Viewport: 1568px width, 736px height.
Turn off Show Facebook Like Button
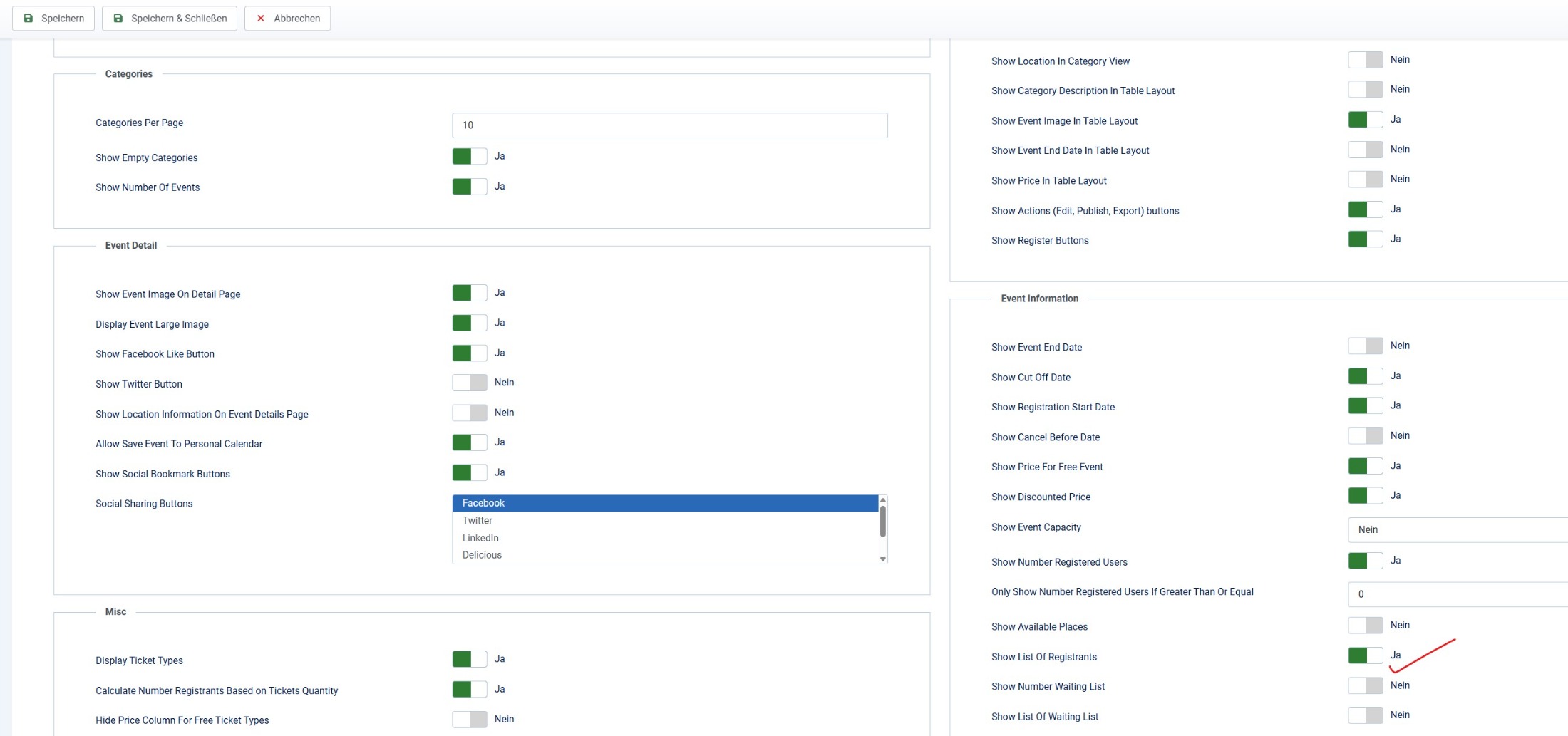pyautogui.click(x=469, y=353)
